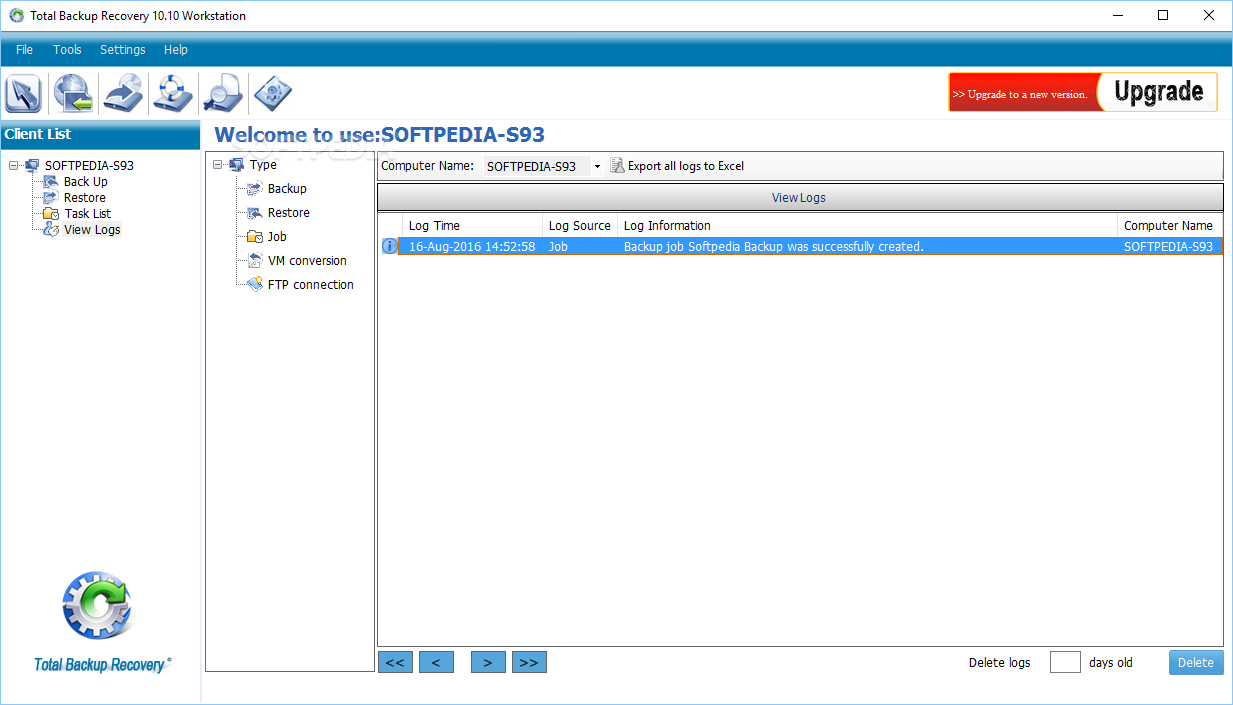Filter logs by Restore label in Type tree
The width and height of the screenshot is (1233, 705).
click(x=289, y=213)
